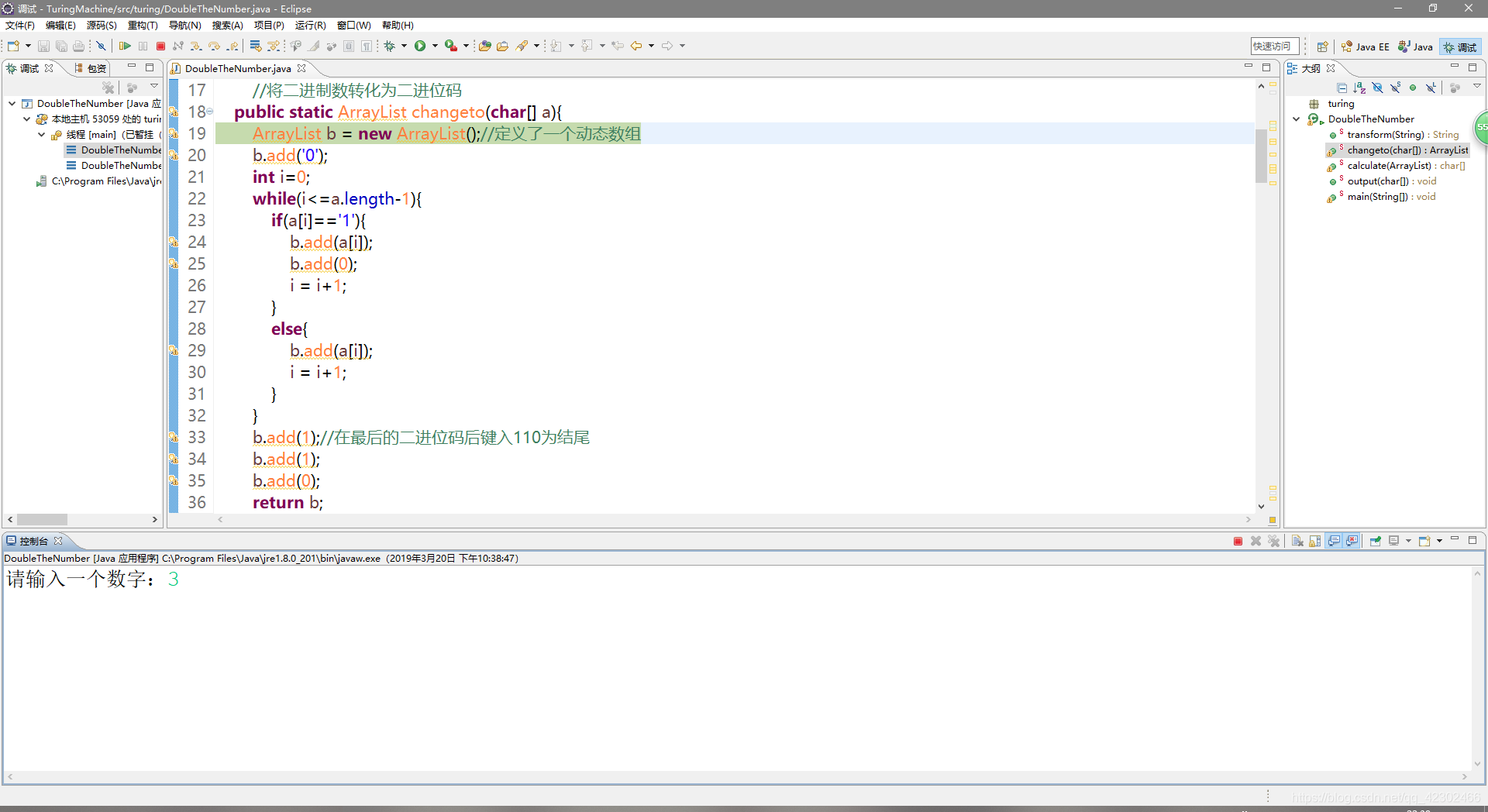Click the Step Over toolbar icon

click(215, 46)
